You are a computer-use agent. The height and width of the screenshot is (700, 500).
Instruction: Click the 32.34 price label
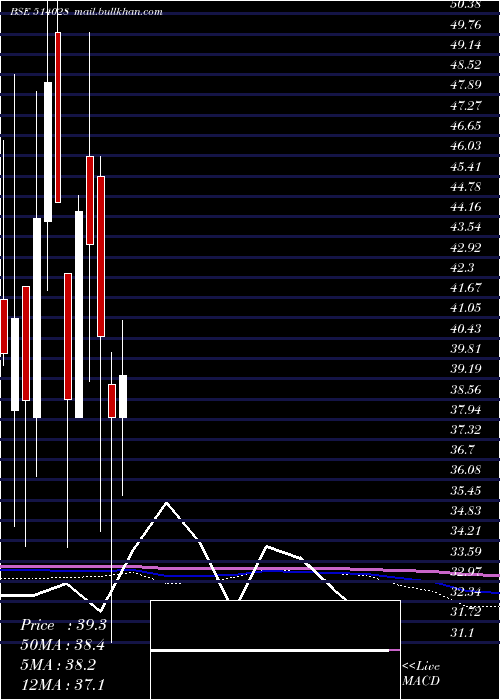466,592
